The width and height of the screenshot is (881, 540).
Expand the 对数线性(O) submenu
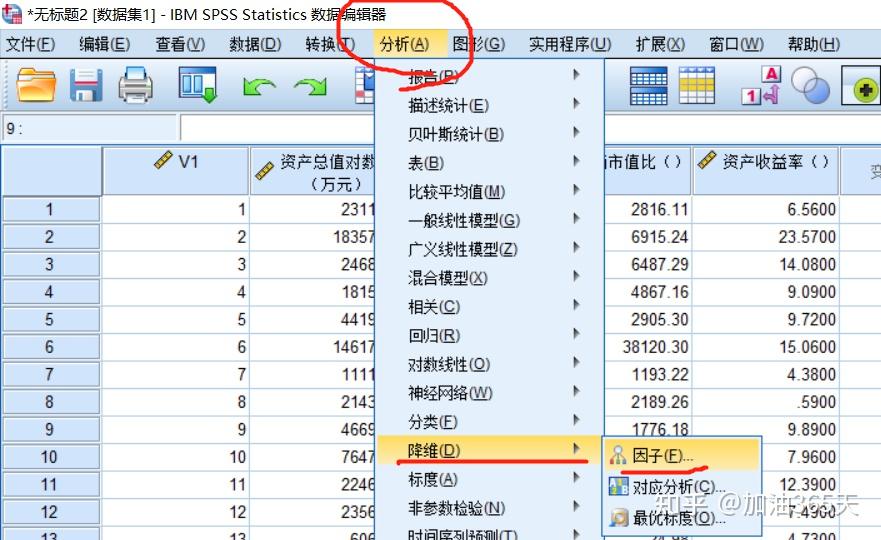[489, 364]
